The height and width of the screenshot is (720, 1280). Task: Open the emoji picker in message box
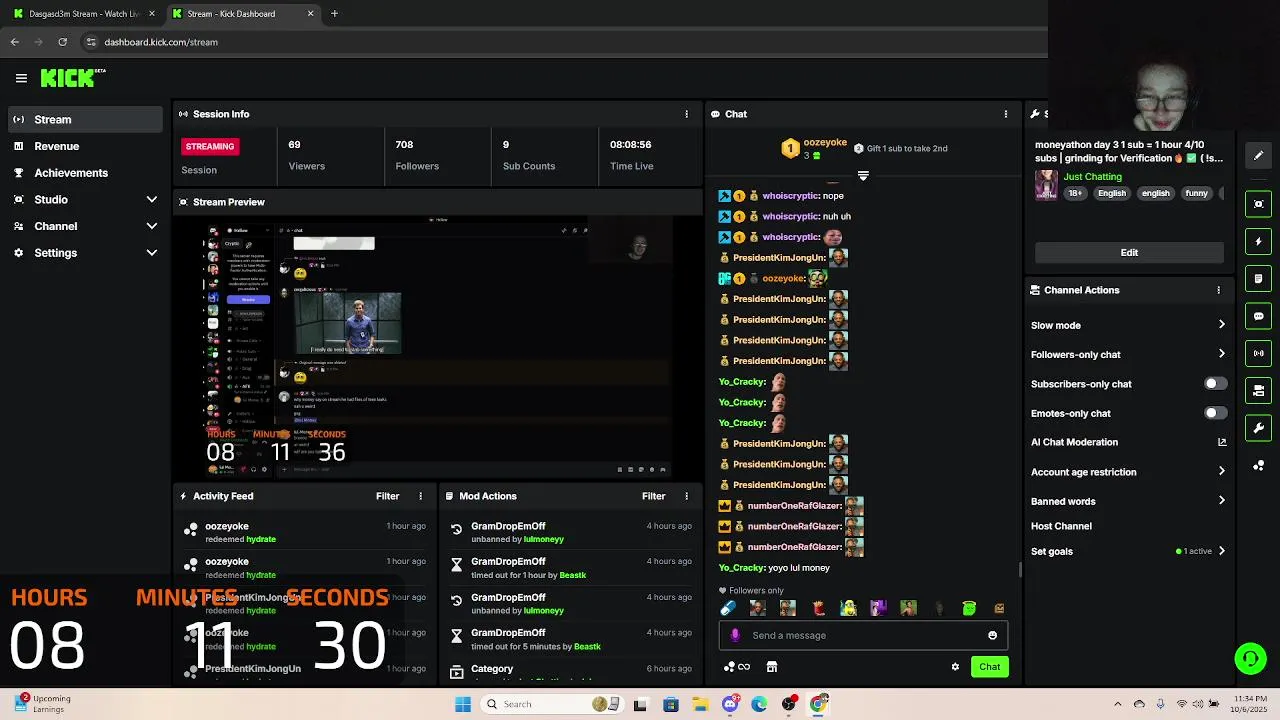(992, 635)
